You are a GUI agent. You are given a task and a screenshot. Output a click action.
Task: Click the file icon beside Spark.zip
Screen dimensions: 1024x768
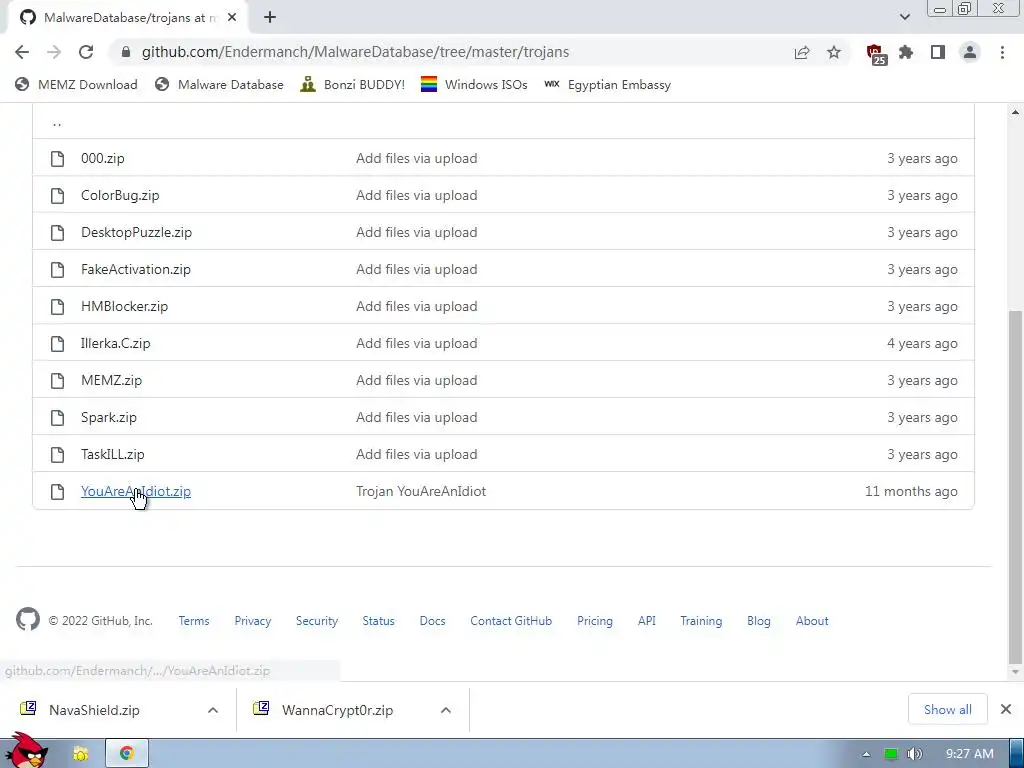point(57,418)
